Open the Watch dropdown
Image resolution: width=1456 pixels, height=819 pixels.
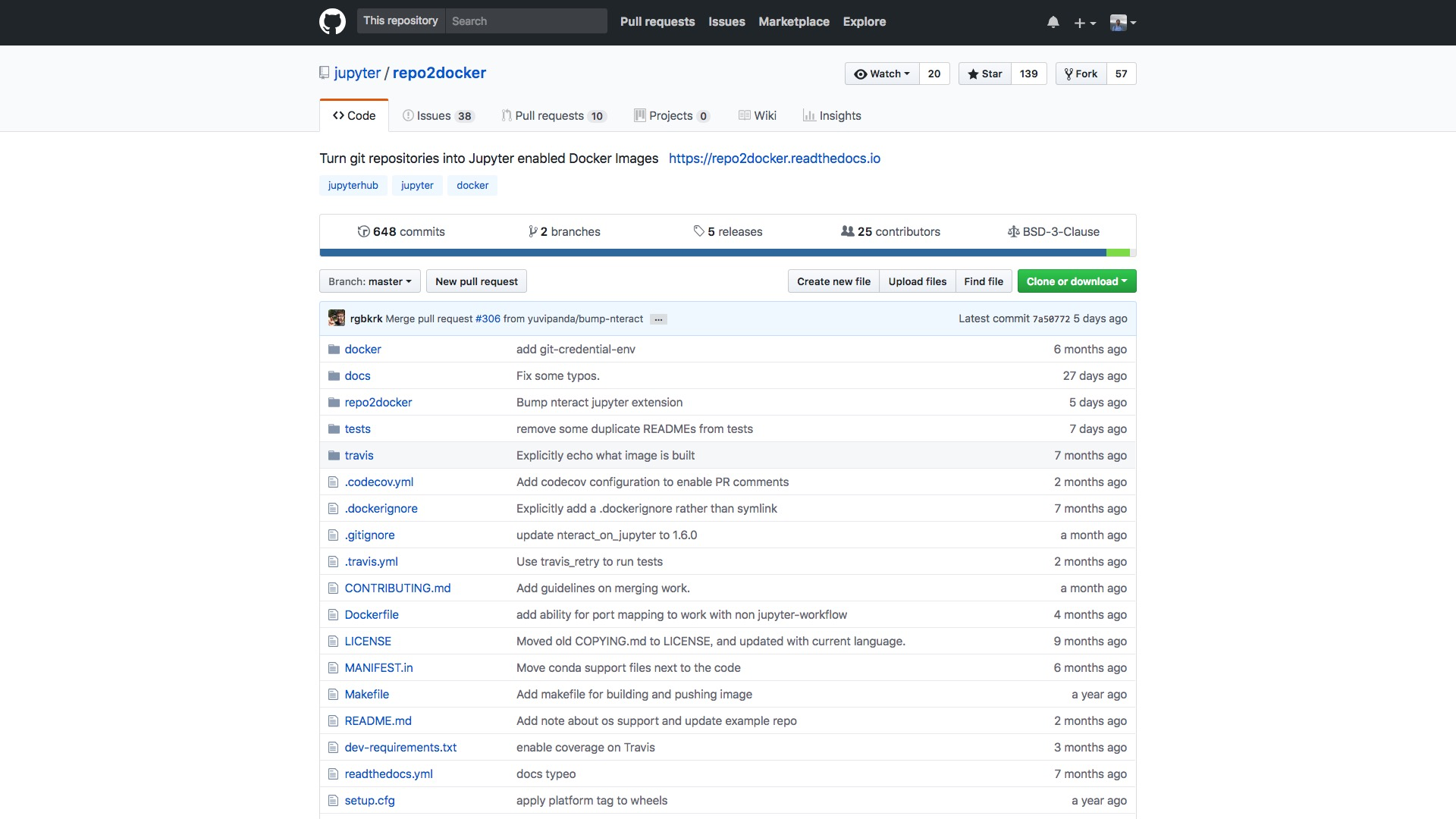881,74
